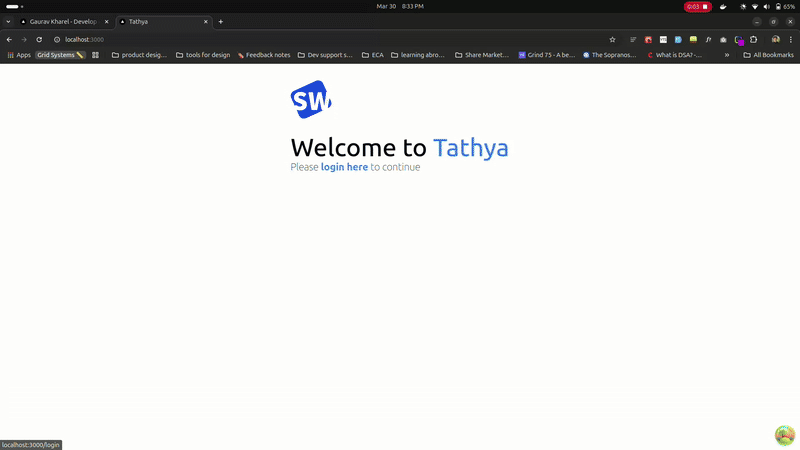
Task: Open the Chrome profile avatar
Action: coord(776,39)
